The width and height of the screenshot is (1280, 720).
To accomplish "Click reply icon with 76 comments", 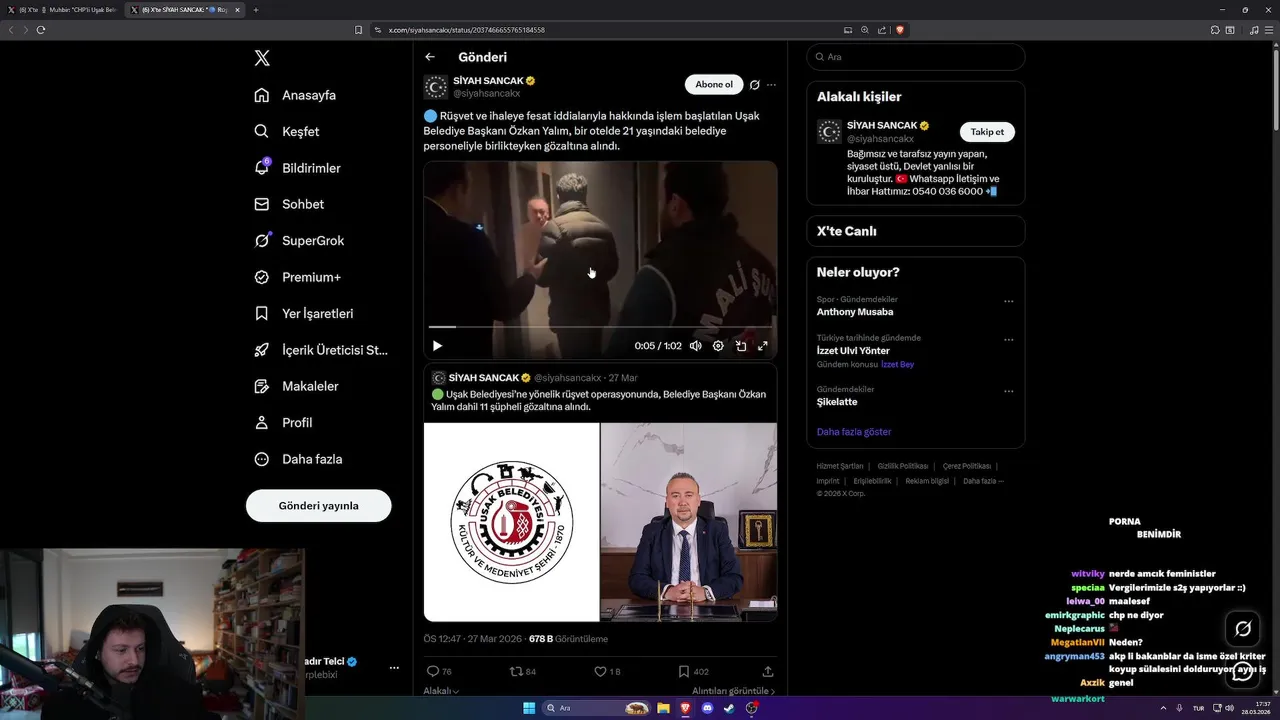I will [433, 672].
